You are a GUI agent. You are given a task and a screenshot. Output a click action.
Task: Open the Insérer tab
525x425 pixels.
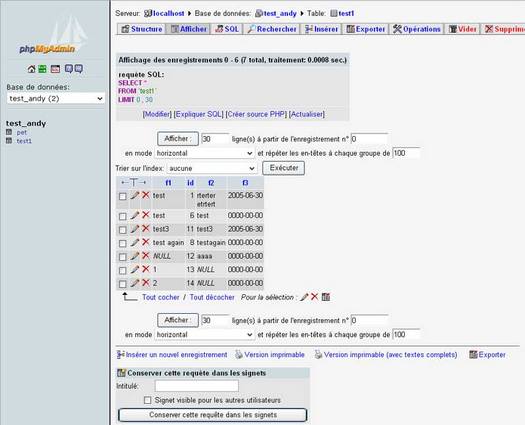pyautogui.click(x=321, y=29)
